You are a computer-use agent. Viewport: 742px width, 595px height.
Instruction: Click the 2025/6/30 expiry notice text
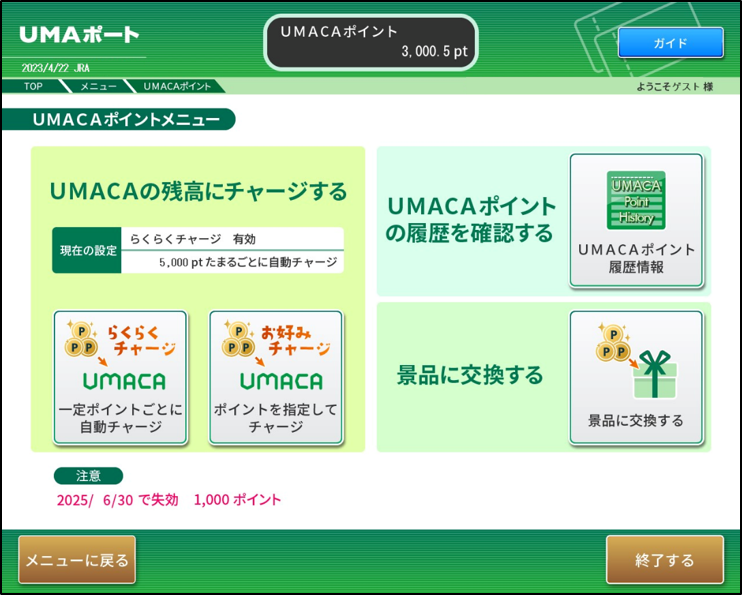point(169,500)
